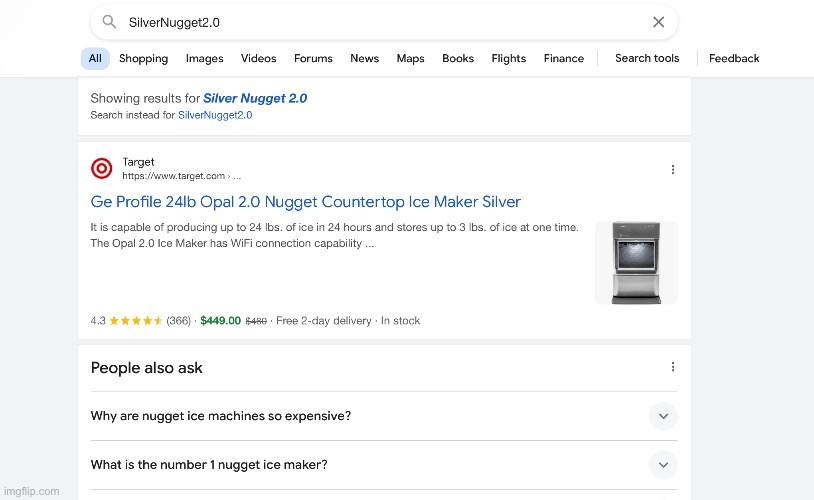The width and height of the screenshot is (814, 500).
Task: Clear the search query with the X icon
Action: (658, 22)
